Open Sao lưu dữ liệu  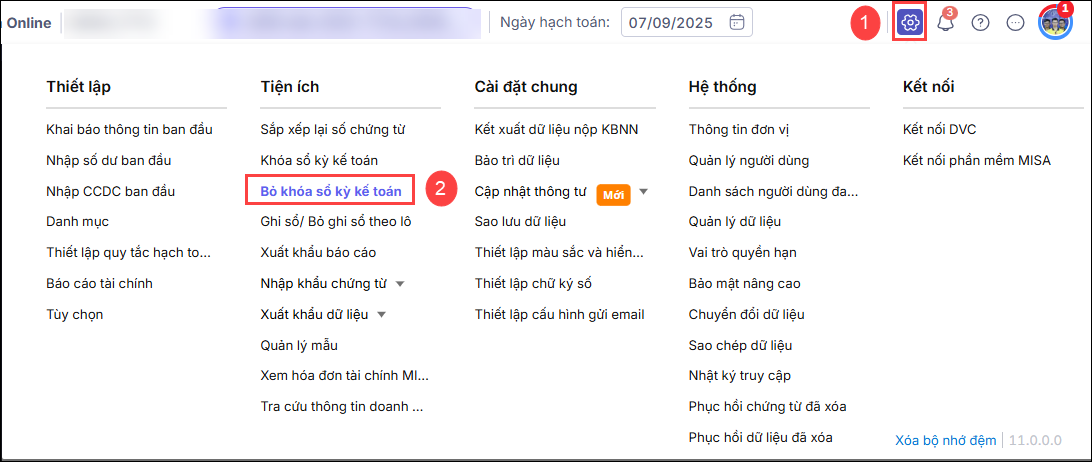click(x=520, y=222)
